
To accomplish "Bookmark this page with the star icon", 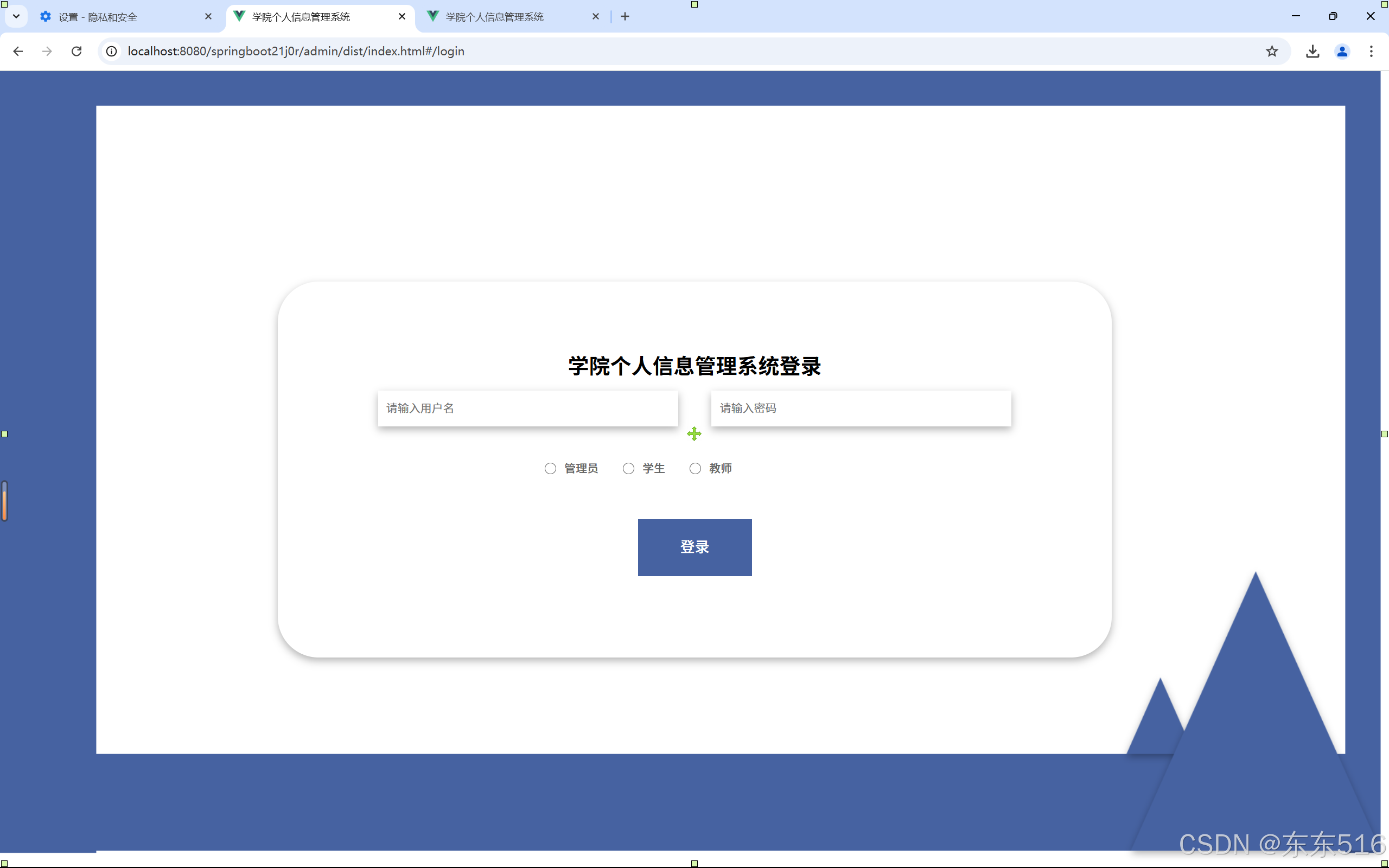I will 1272,51.
